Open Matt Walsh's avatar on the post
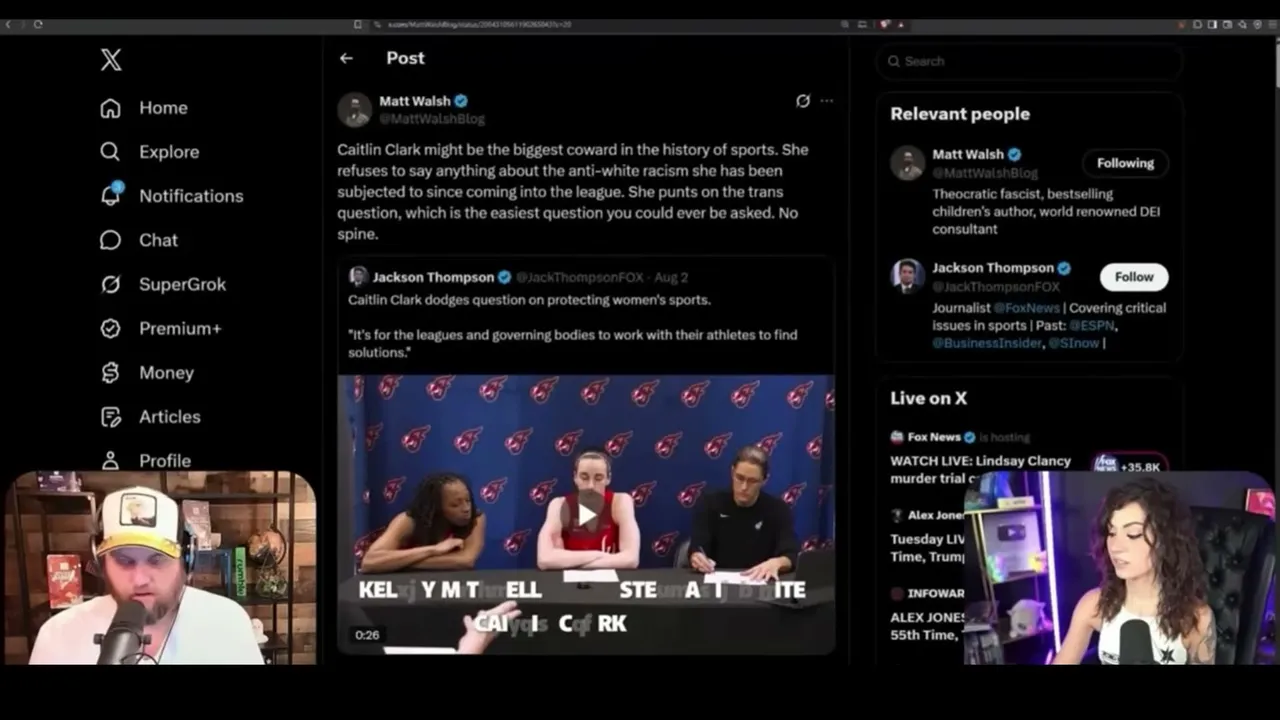This screenshot has width=1280, height=720. [355, 110]
